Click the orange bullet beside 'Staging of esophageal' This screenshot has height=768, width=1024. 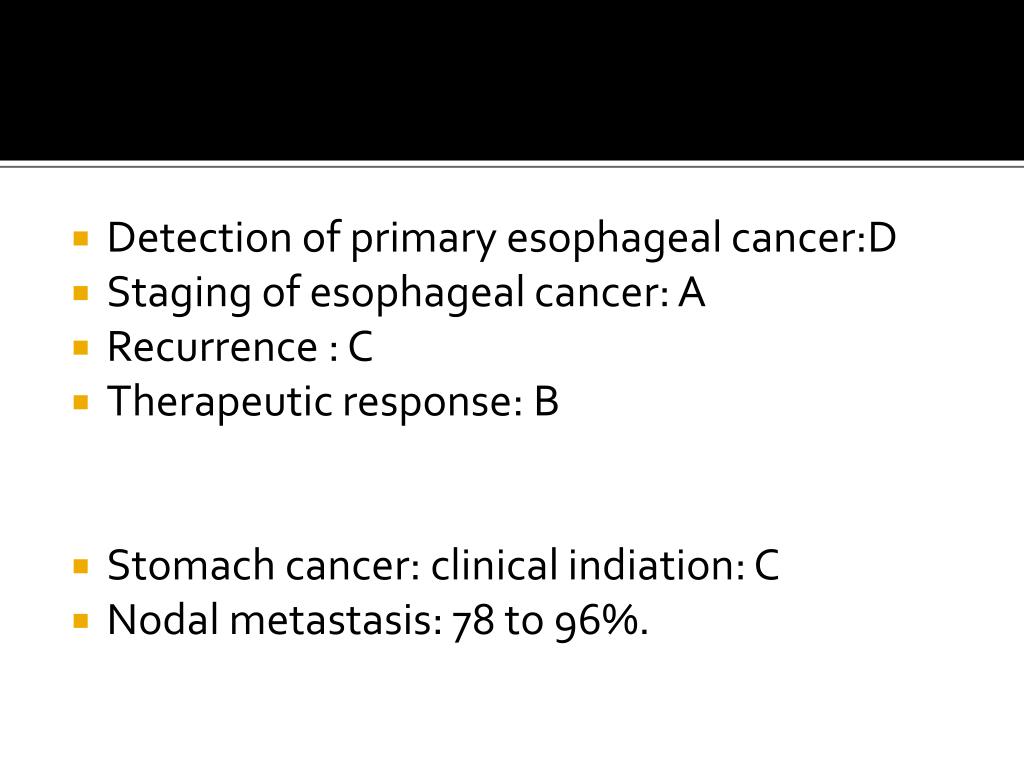(81, 293)
